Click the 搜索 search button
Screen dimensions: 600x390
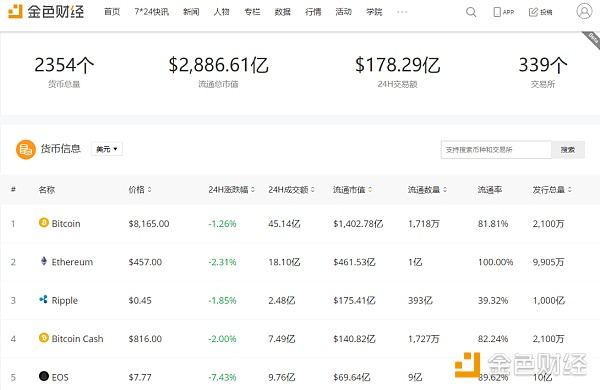pos(568,150)
